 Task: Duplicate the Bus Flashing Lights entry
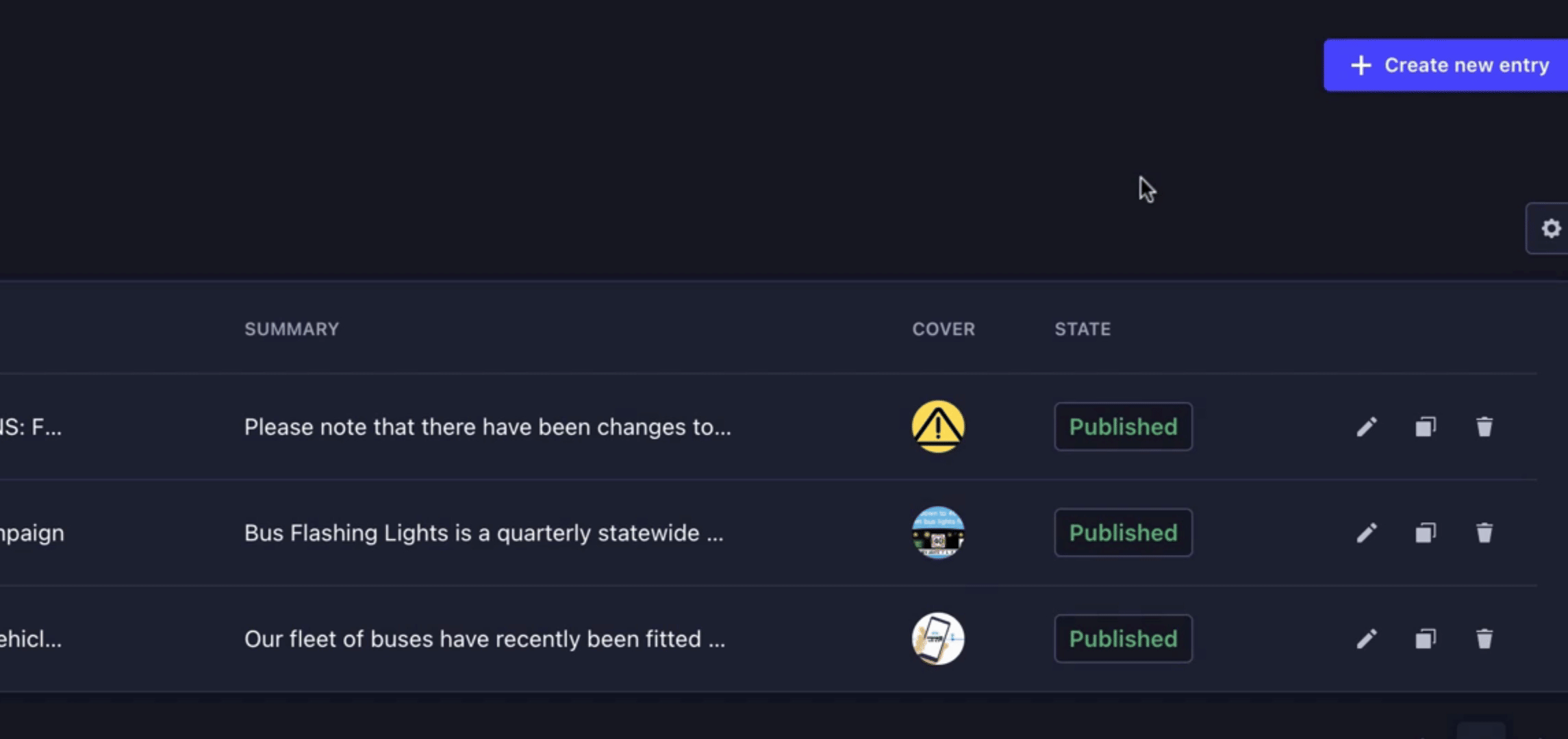point(1426,533)
